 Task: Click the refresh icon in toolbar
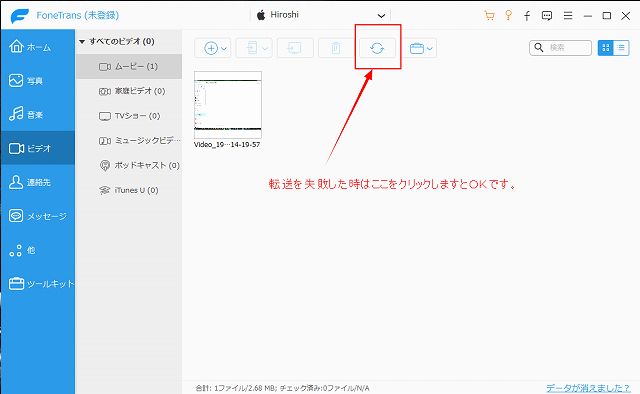[x=377, y=48]
